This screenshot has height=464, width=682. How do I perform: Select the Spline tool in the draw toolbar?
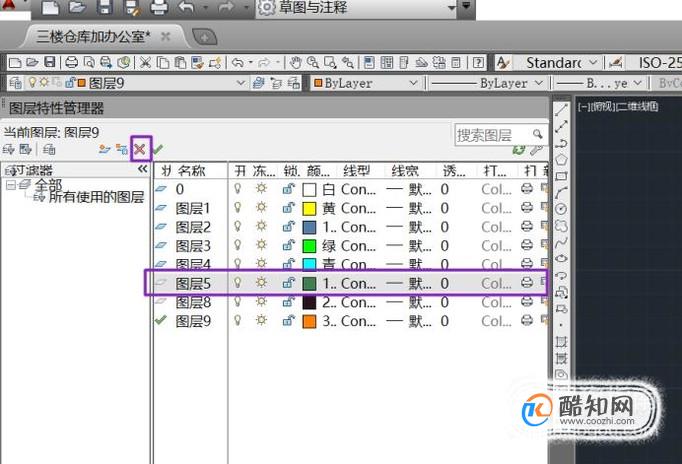561,242
